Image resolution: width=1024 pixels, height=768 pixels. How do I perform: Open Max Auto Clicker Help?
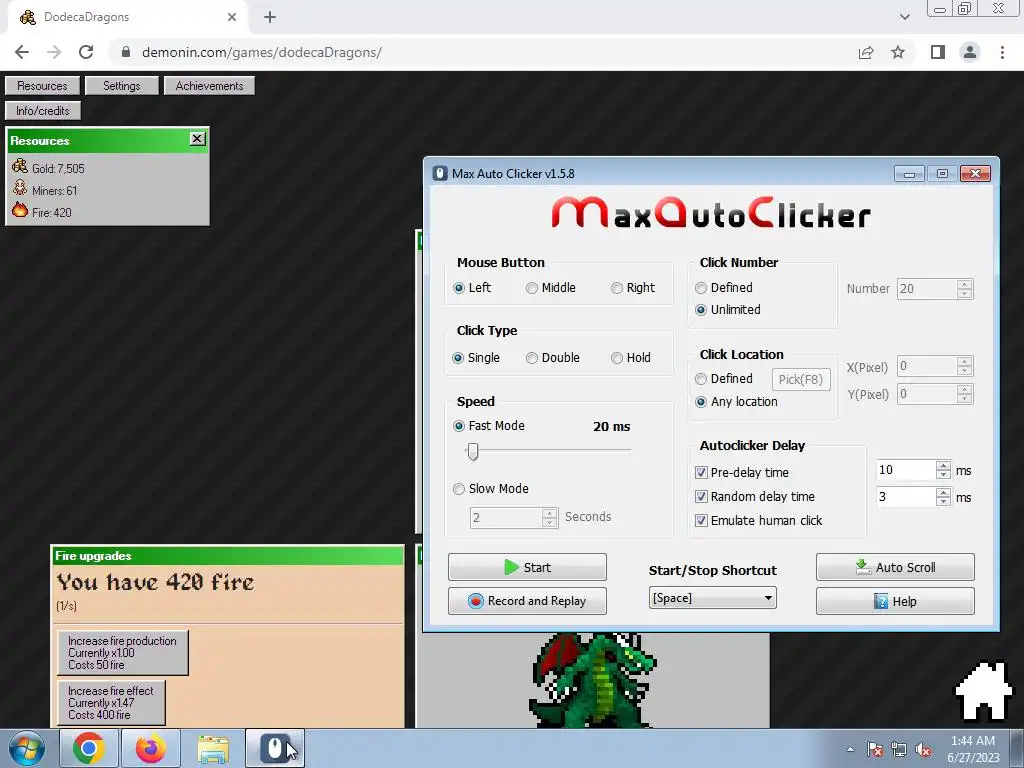click(895, 601)
